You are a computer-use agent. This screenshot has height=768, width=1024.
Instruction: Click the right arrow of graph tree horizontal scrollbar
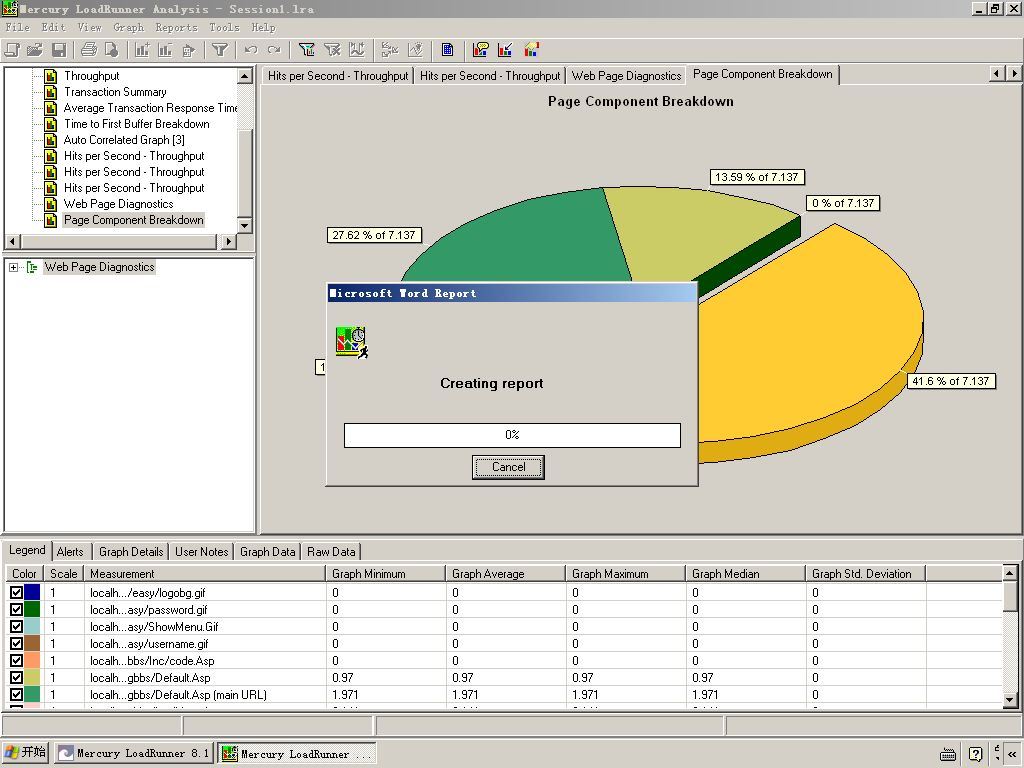coord(229,242)
